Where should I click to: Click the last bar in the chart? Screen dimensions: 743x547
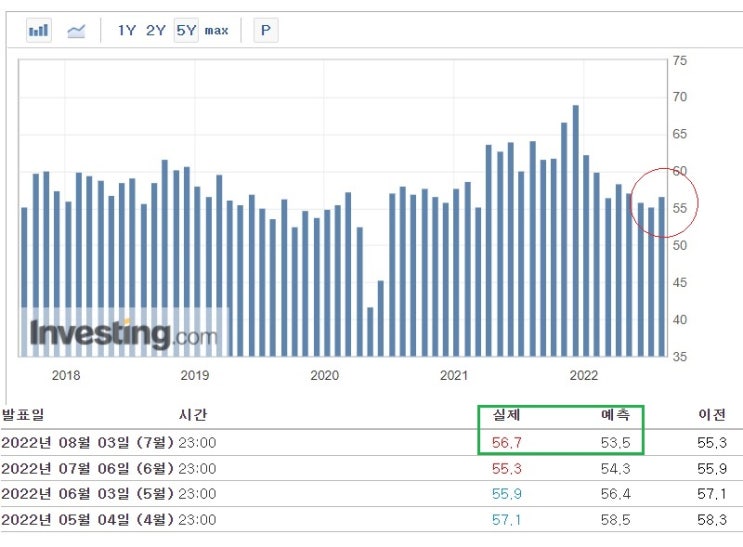pyautogui.click(x=661, y=276)
